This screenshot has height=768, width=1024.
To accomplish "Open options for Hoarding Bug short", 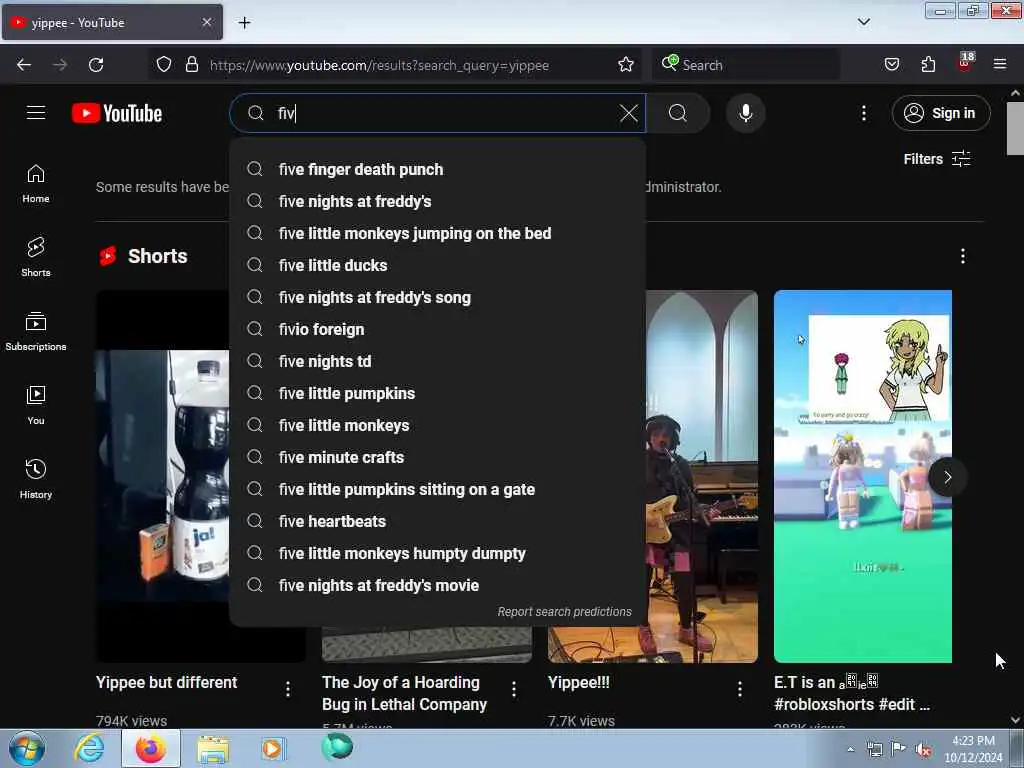I will (514, 689).
